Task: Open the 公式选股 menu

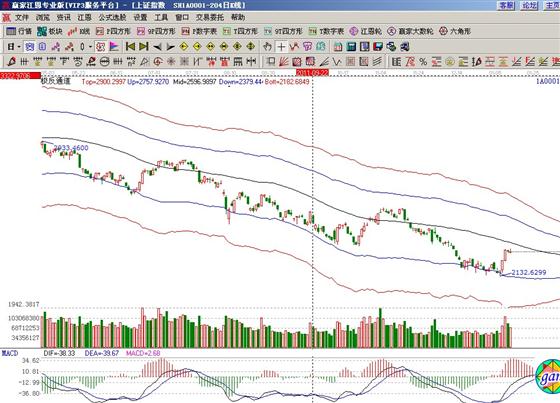Action: 112,17
